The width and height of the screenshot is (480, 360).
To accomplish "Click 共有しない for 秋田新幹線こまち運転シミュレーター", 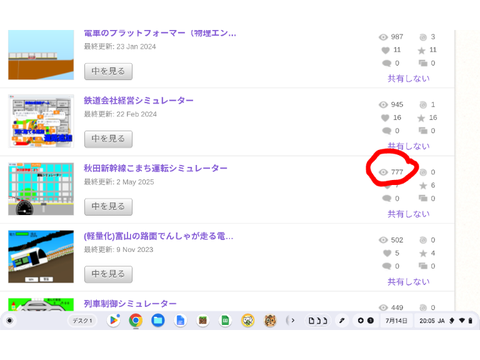I will click(x=409, y=214).
